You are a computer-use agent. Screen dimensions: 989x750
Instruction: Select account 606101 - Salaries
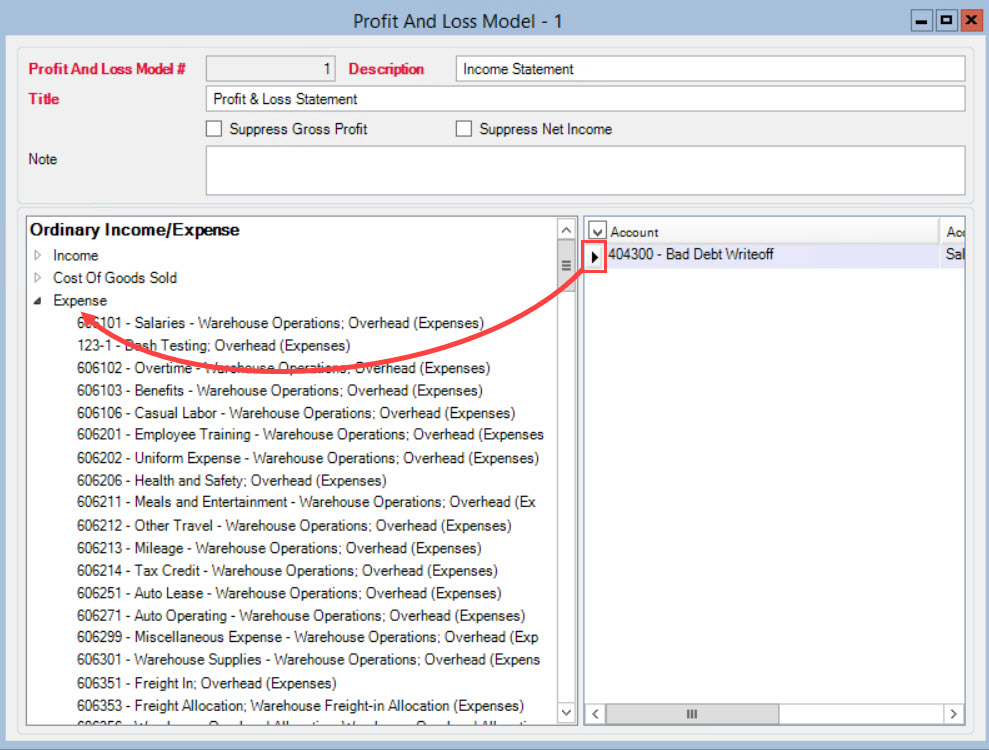click(280, 323)
